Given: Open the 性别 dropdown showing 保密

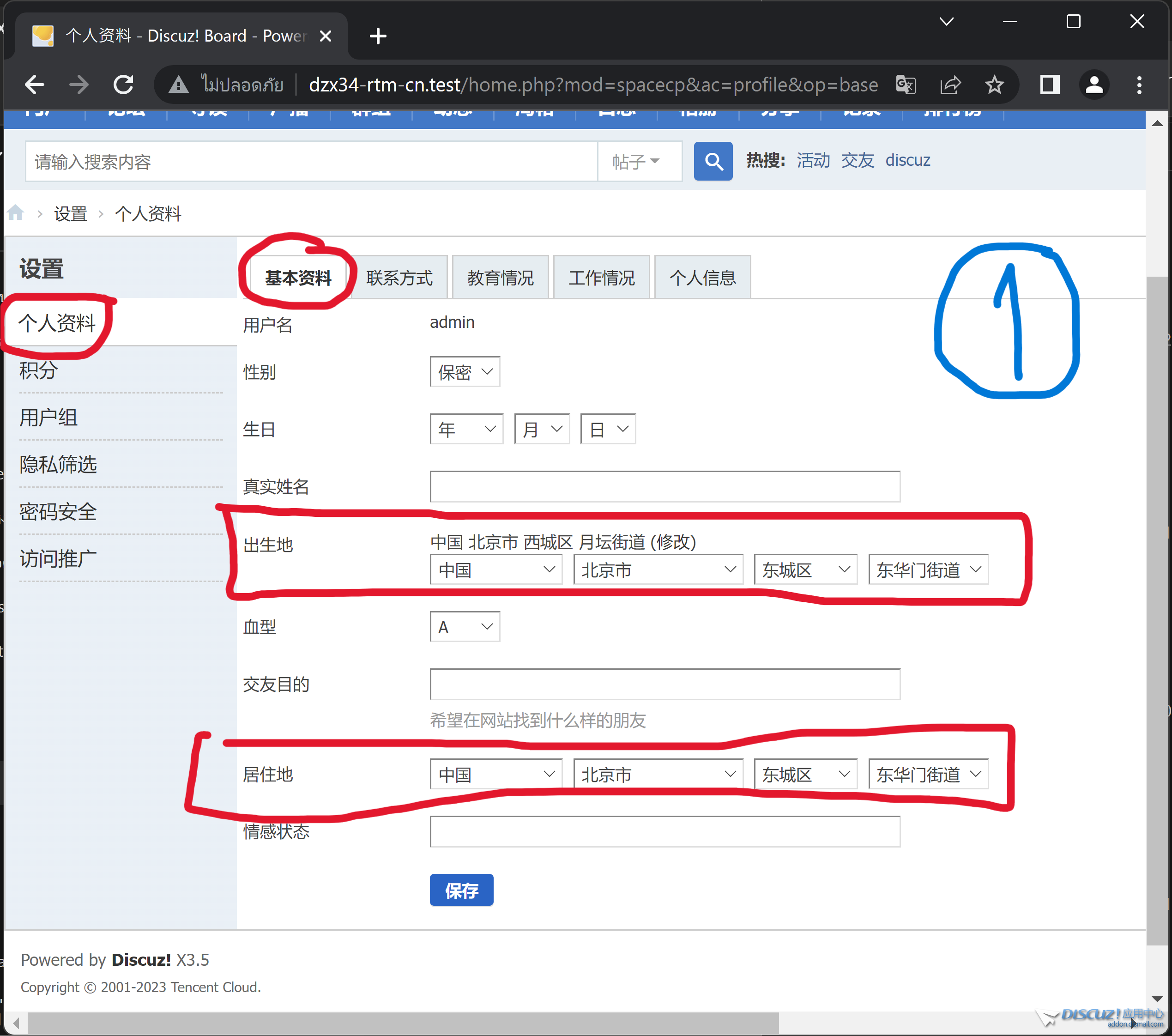Looking at the screenshot, I should [x=465, y=372].
